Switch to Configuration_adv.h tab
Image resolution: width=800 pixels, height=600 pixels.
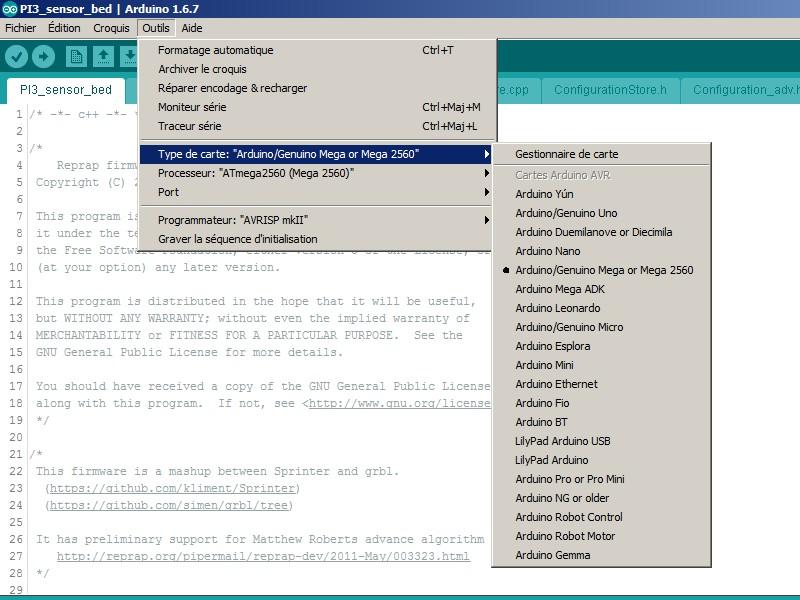[741, 90]
